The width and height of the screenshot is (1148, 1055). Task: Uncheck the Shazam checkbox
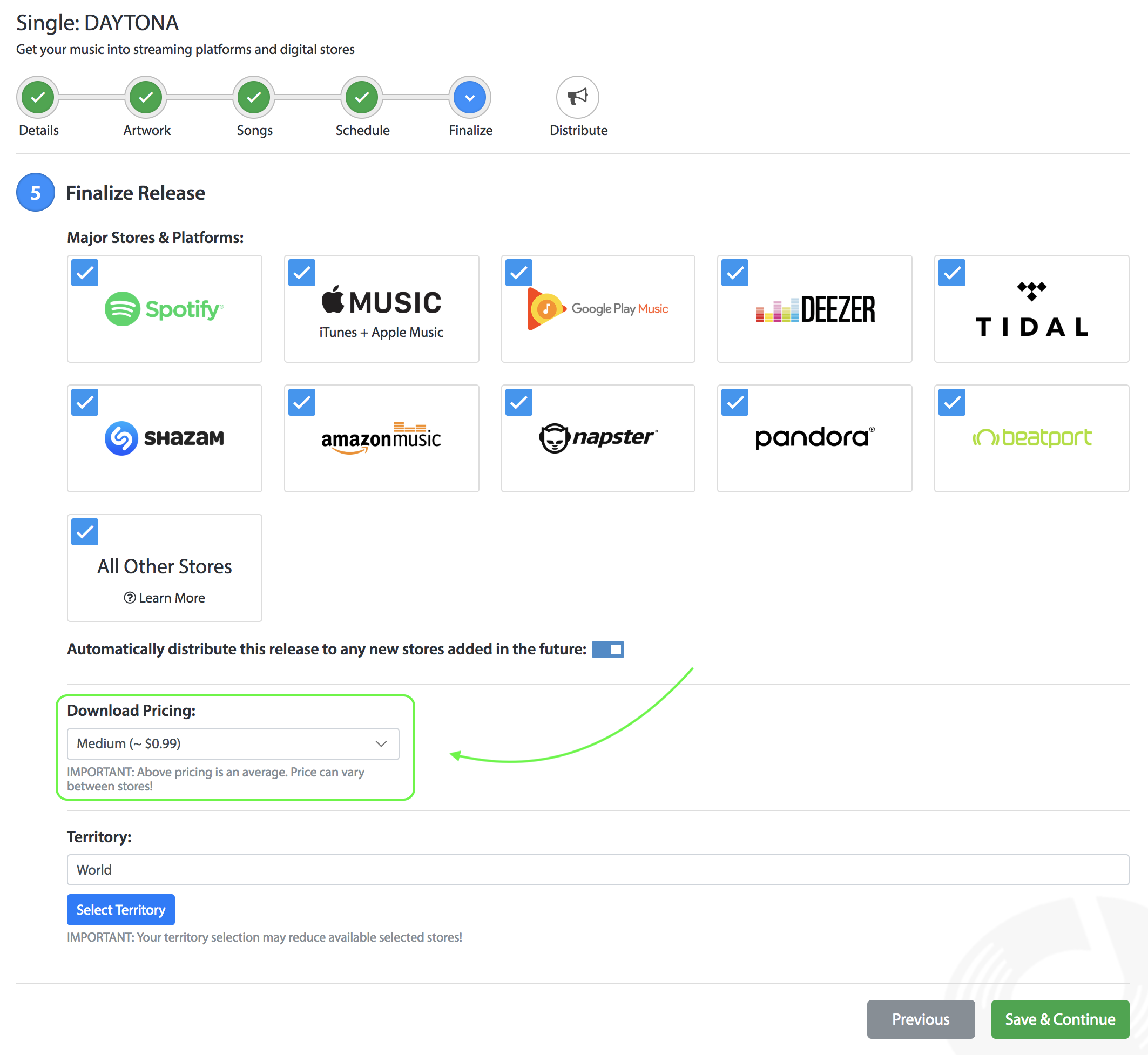point(85,402)
